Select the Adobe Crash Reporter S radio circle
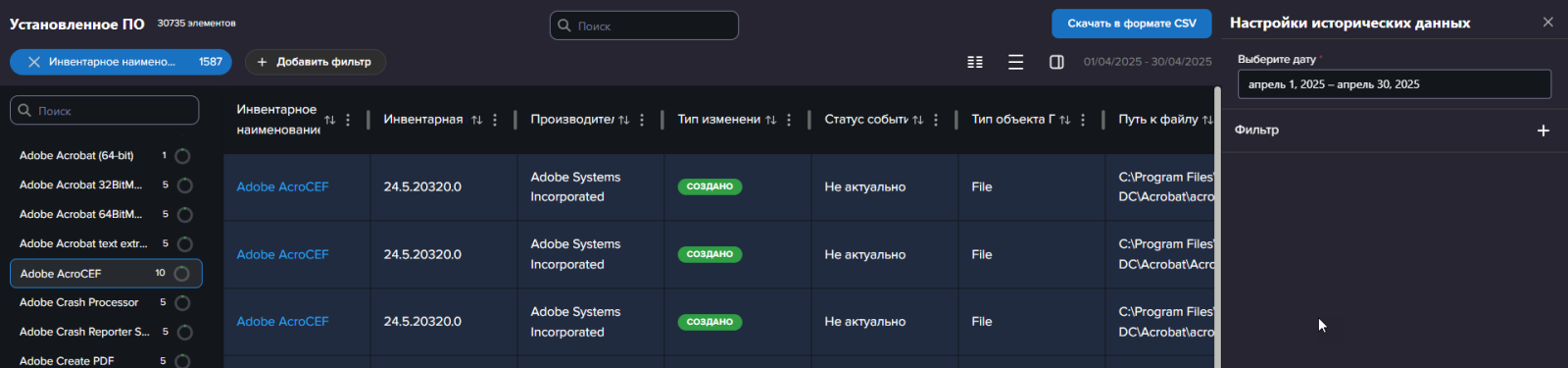The image size is (1568, 368). click(x=184, y=333)
